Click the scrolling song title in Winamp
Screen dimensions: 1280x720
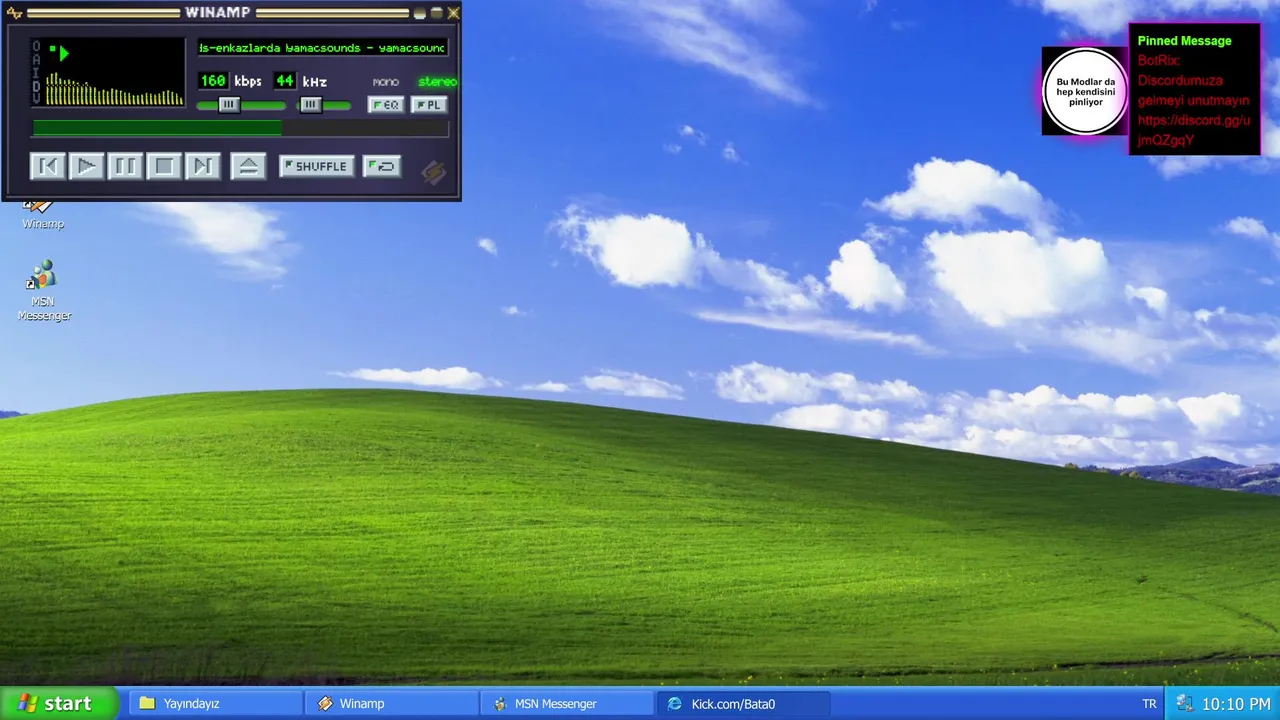pos(322,48)
